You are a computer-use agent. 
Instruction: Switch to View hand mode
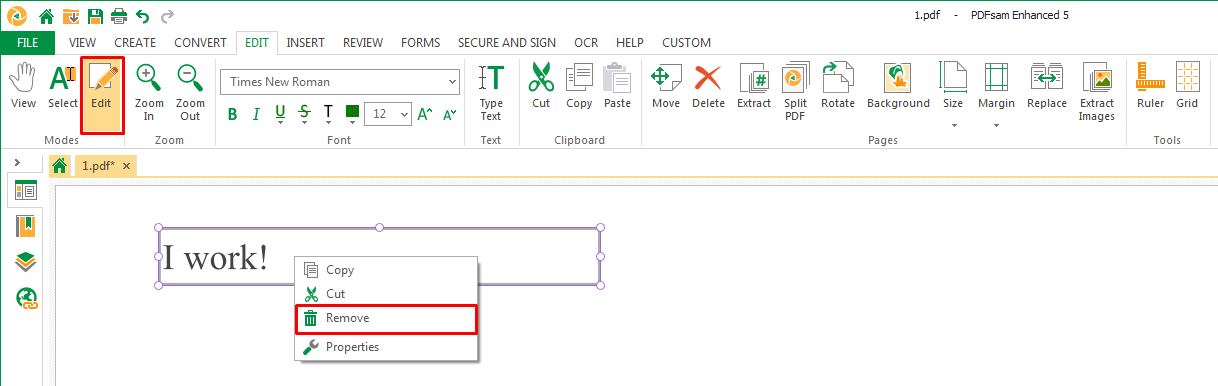pyautogui.click(x=23, y=86)
